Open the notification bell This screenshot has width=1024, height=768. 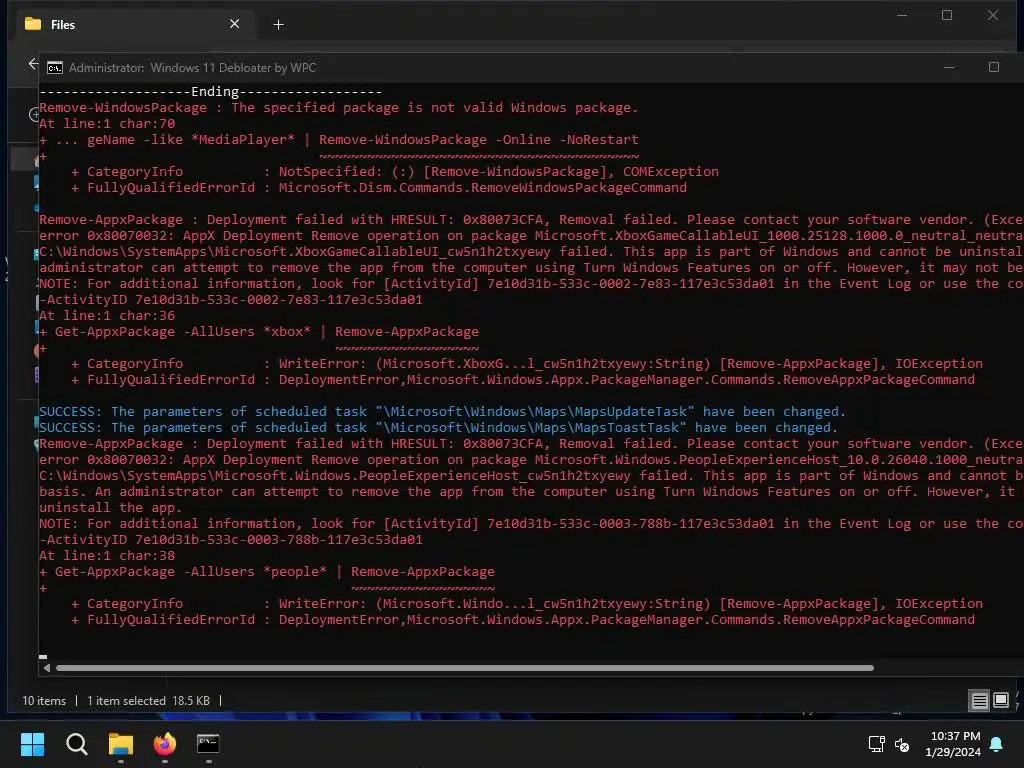(996, 744)
